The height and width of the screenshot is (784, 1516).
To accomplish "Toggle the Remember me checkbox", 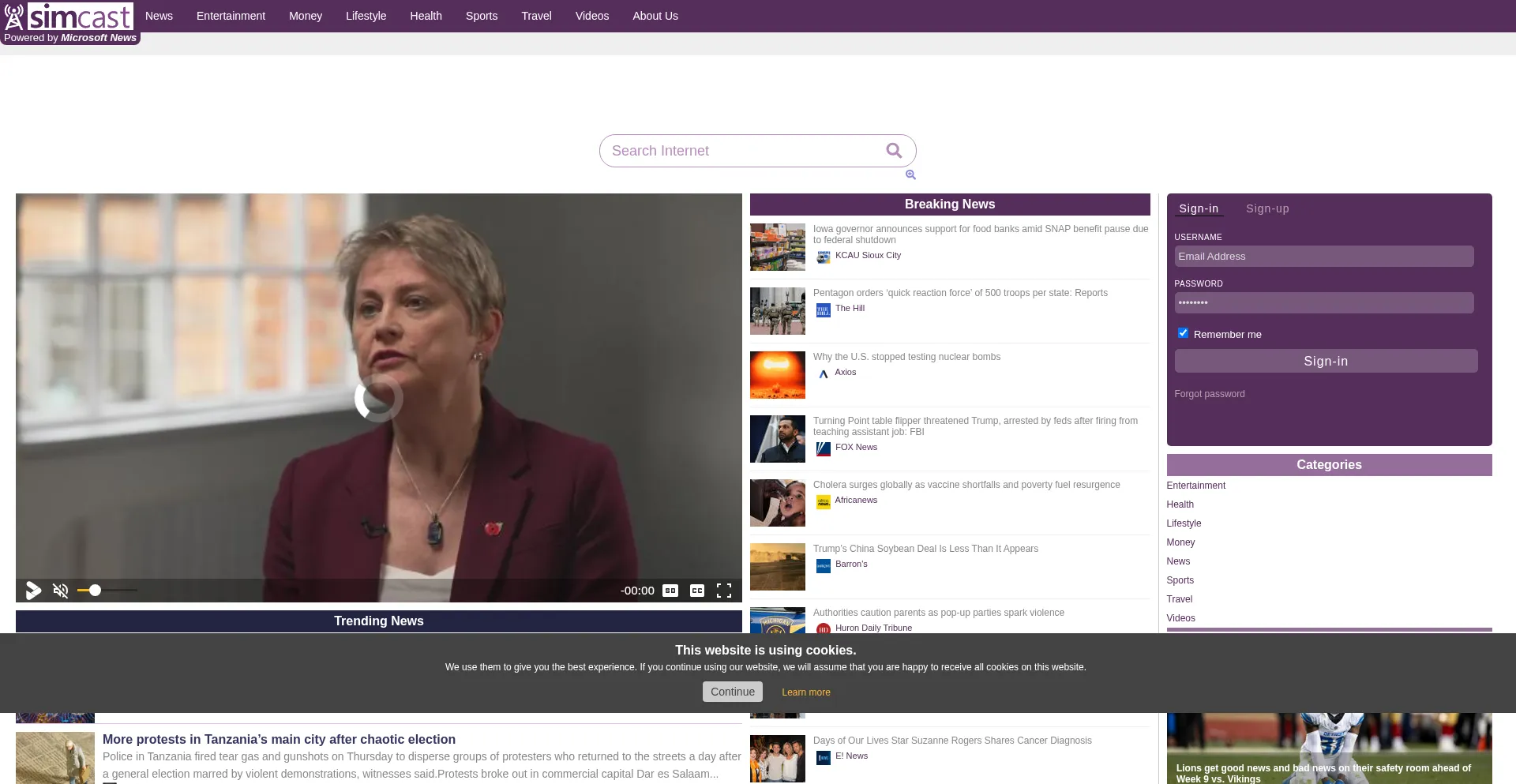I will 1183,333.
